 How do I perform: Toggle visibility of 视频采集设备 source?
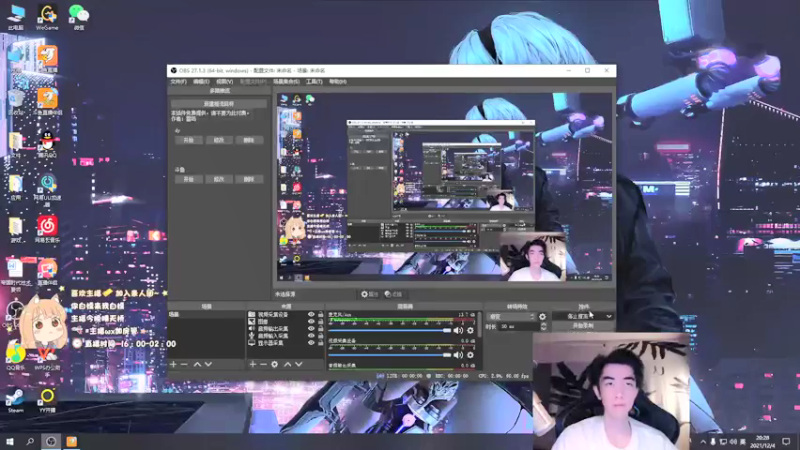click(311, 315)
